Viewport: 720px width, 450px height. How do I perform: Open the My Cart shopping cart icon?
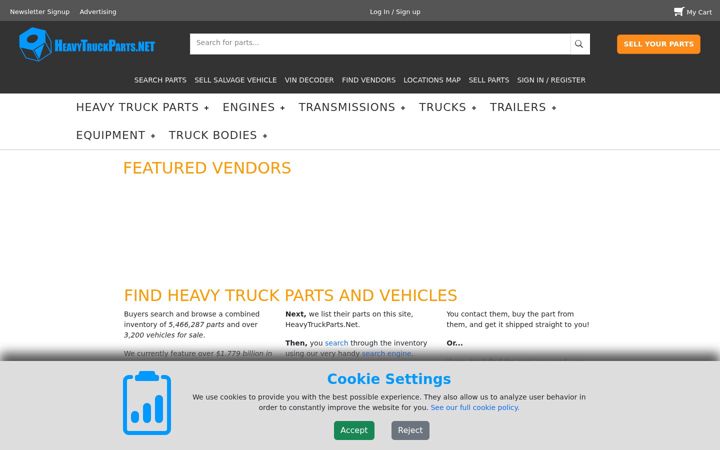point(679,11)
